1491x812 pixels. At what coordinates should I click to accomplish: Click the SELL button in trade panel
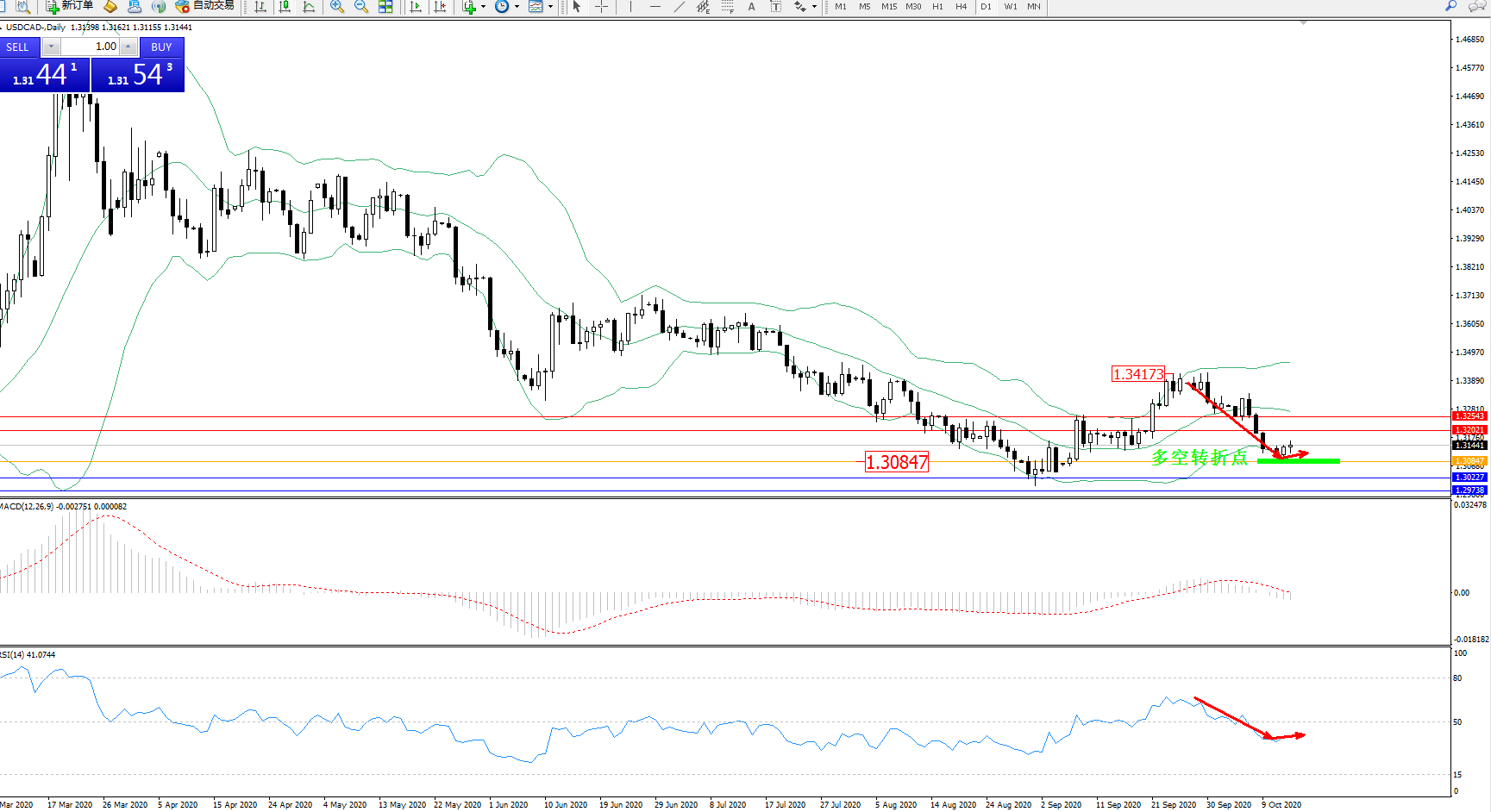point(18,47)
